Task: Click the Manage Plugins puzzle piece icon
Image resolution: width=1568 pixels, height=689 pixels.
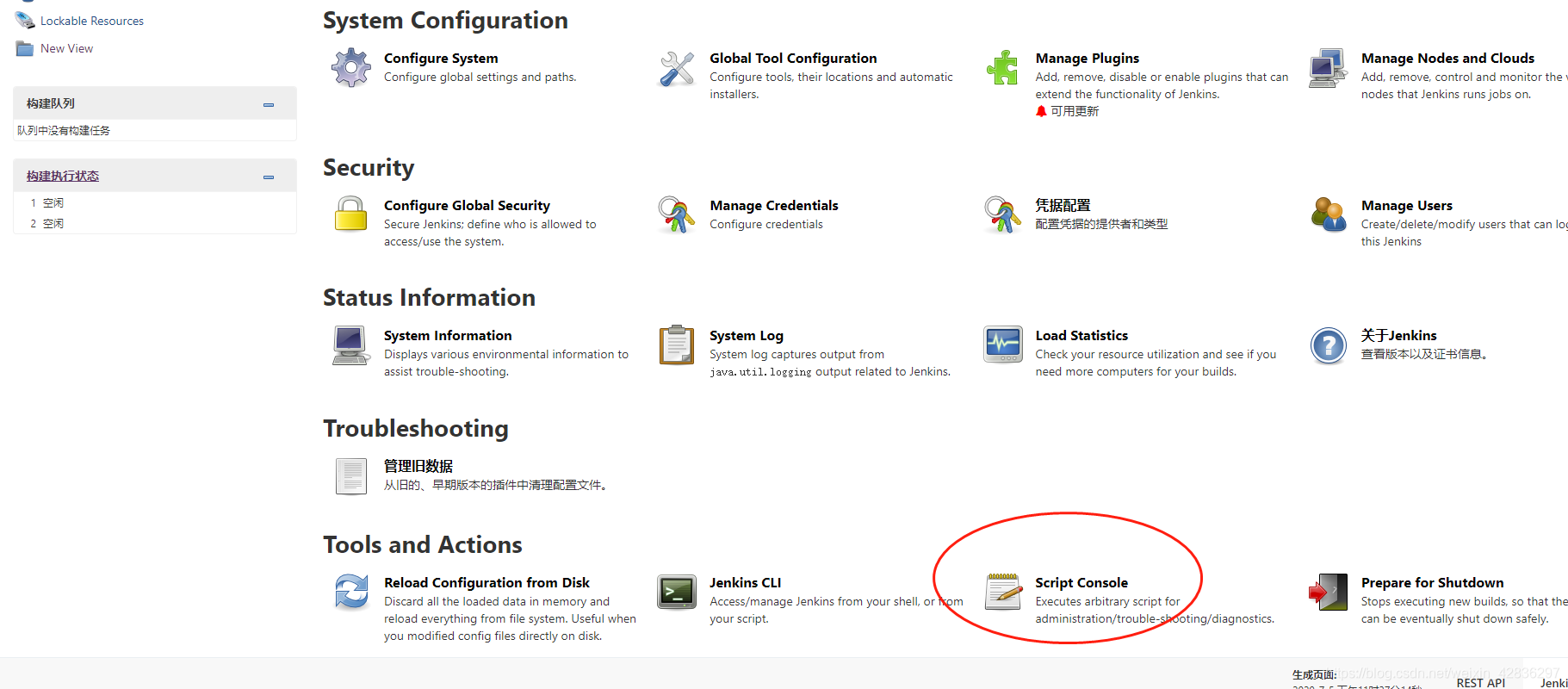Action: pos(1002,68)
